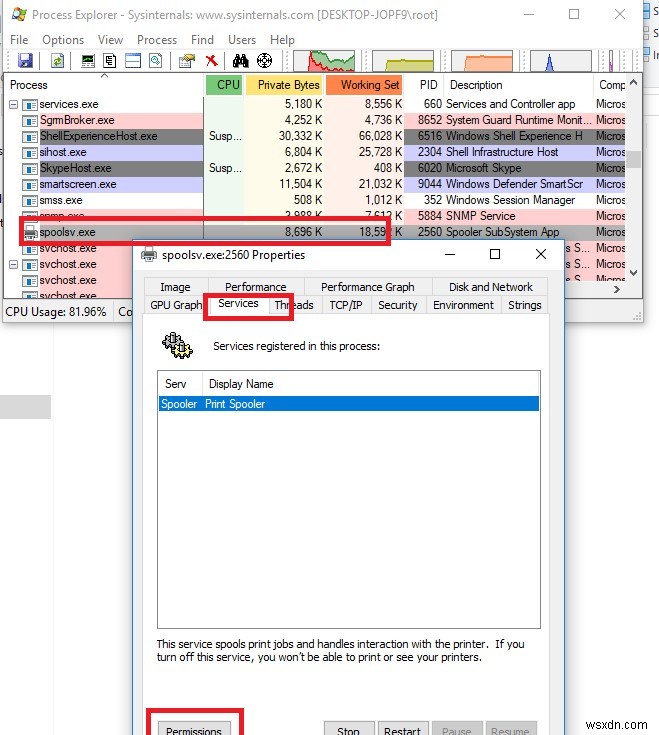Switch to the Environment tab
This screenshot has width=659, height=735.
464,305
